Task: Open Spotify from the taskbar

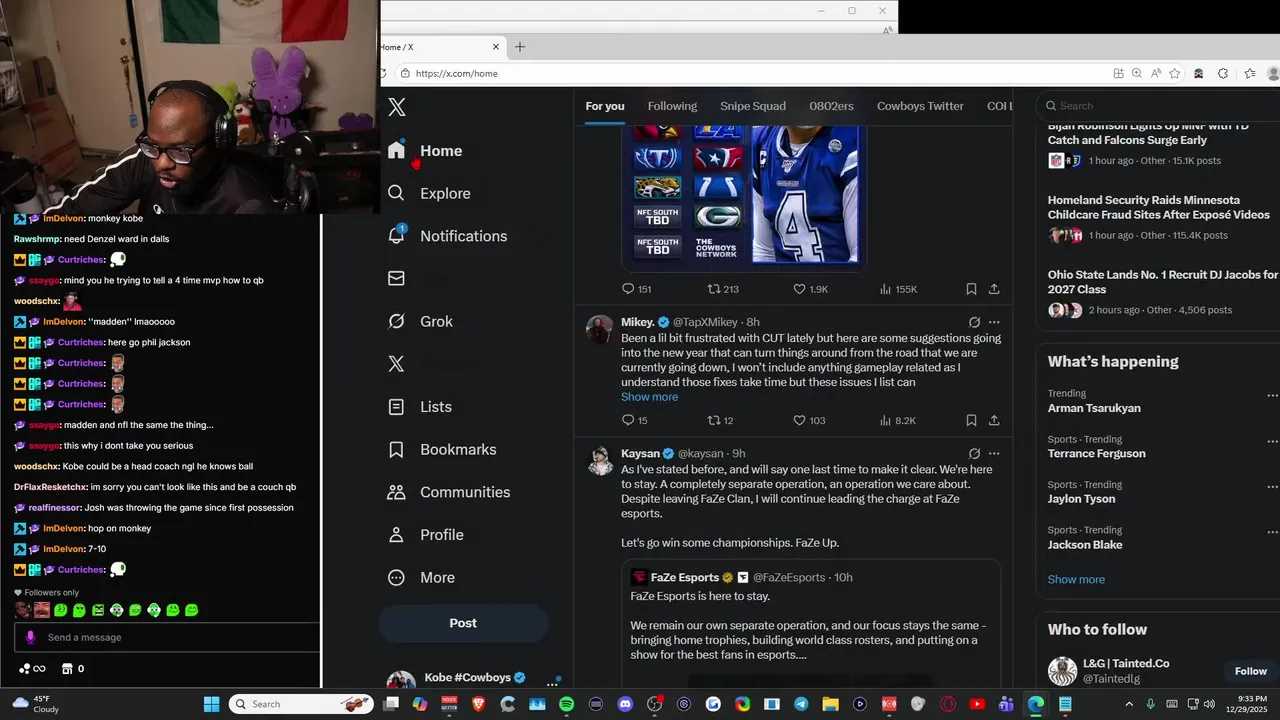Action: pyautogui.click(x=566, y=704)
